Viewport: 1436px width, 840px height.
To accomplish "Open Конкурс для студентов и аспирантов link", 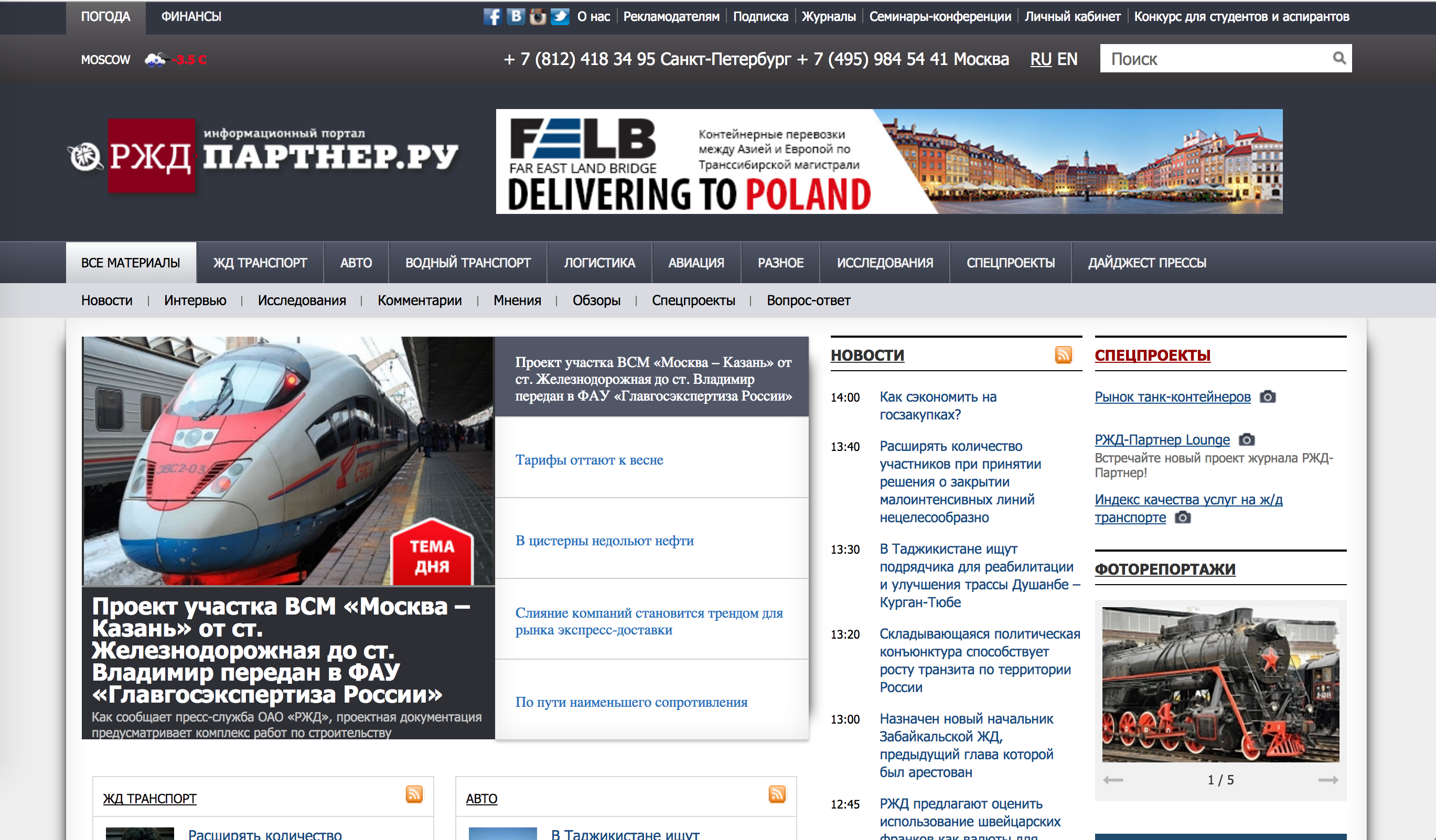I will point(1242,17).
